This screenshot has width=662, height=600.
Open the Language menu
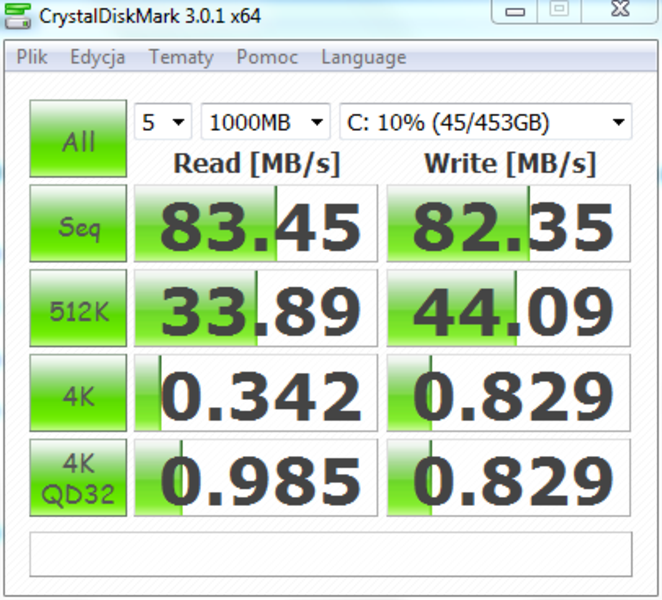[364, 57]
